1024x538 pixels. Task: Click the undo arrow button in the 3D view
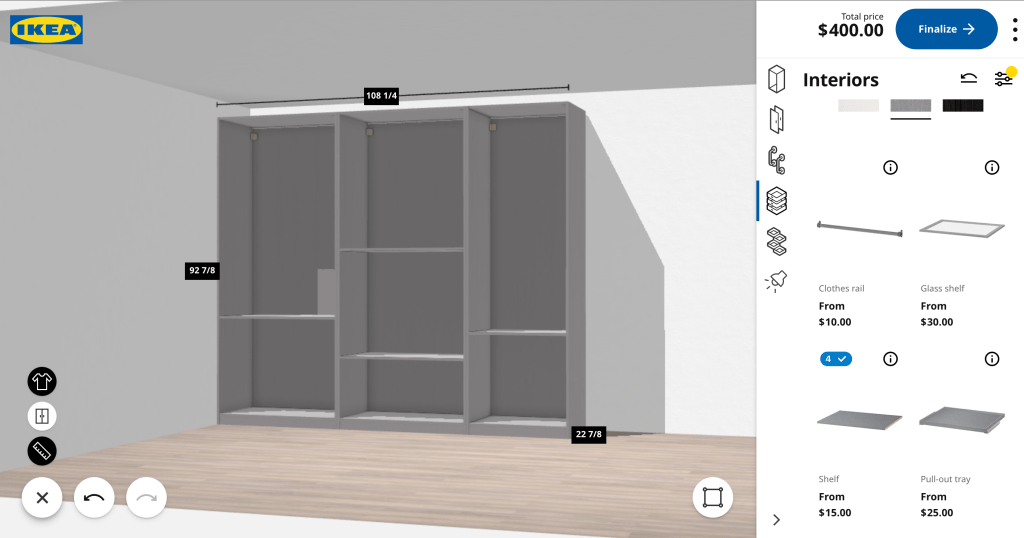click(x=94, y=497)
